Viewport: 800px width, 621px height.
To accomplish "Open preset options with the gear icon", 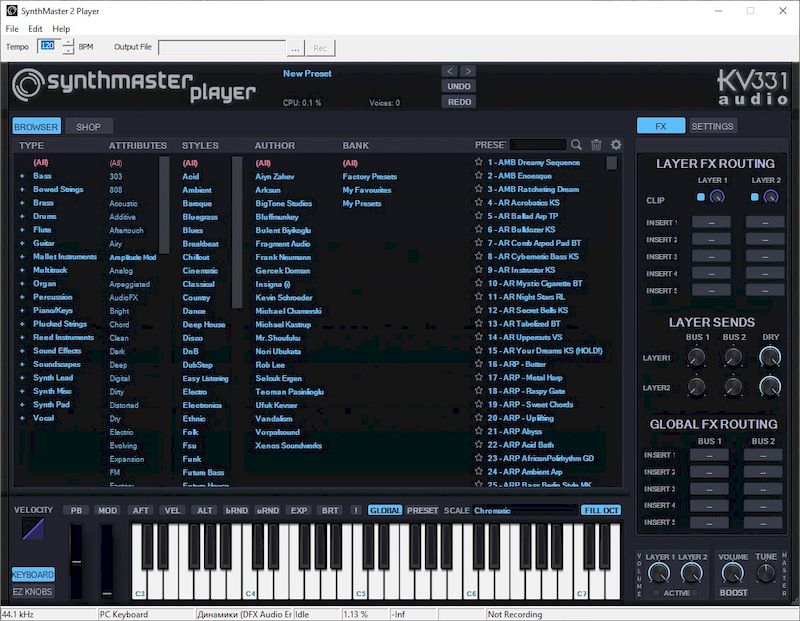I will pos(615,144).
